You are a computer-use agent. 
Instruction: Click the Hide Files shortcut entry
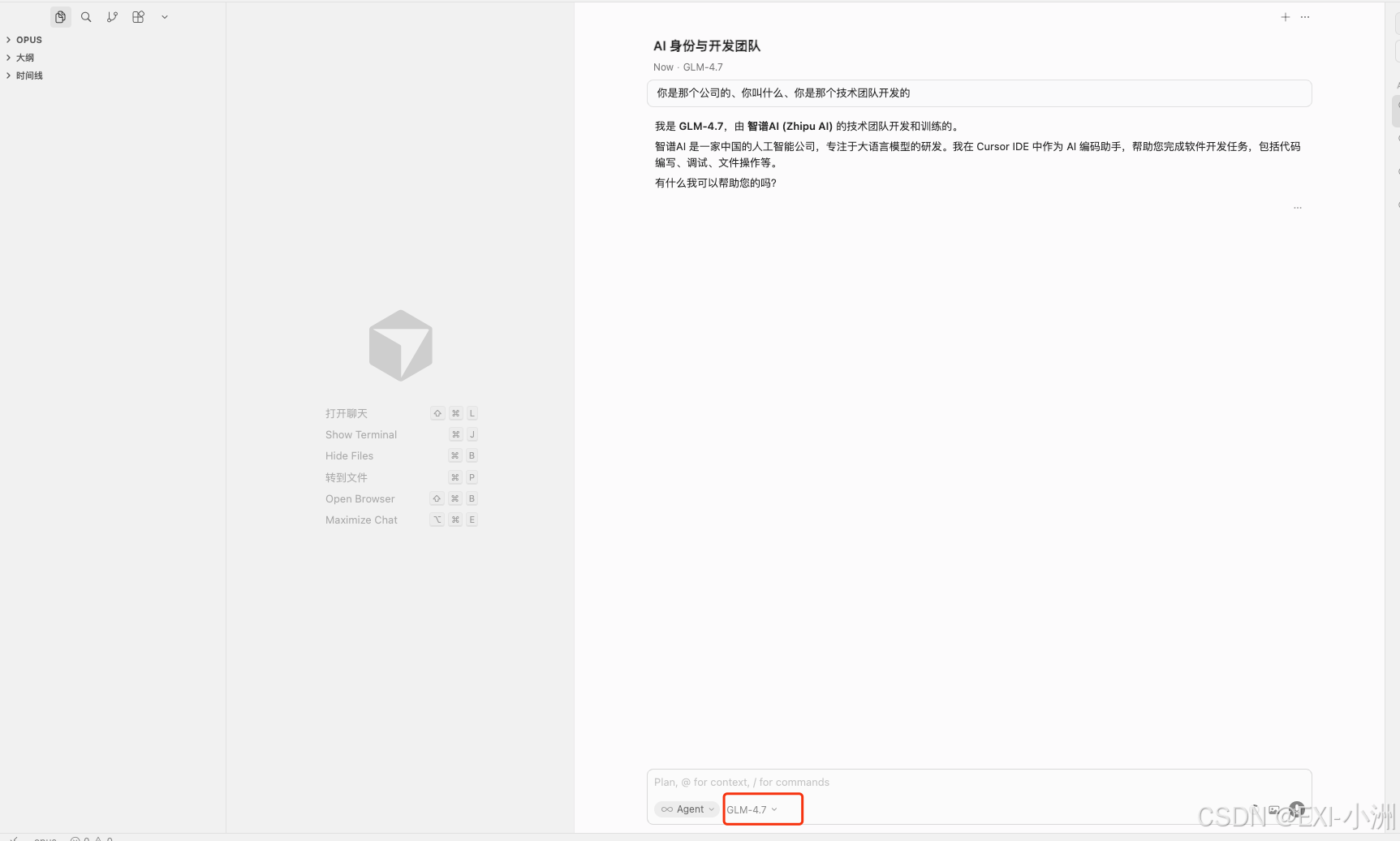click(401, 456)
